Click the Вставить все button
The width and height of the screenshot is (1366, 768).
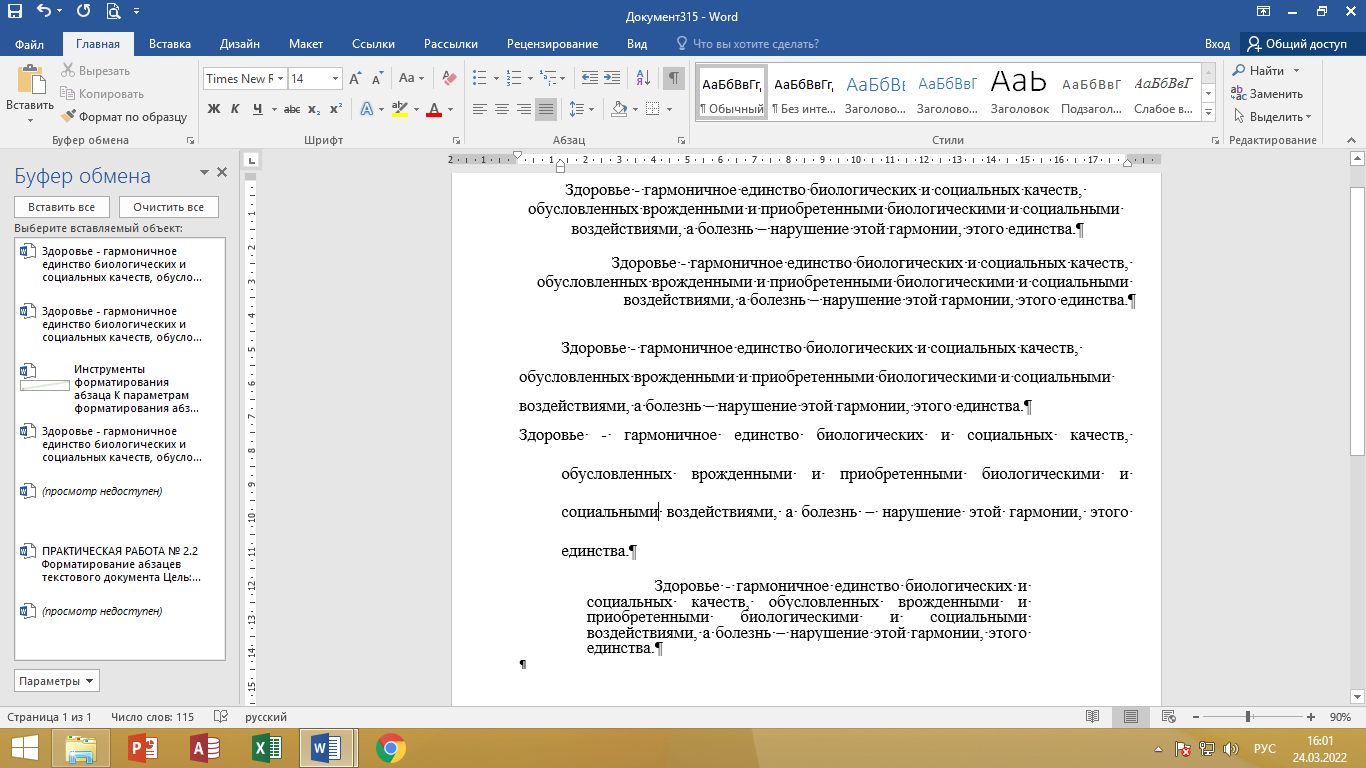pos(63,207)
